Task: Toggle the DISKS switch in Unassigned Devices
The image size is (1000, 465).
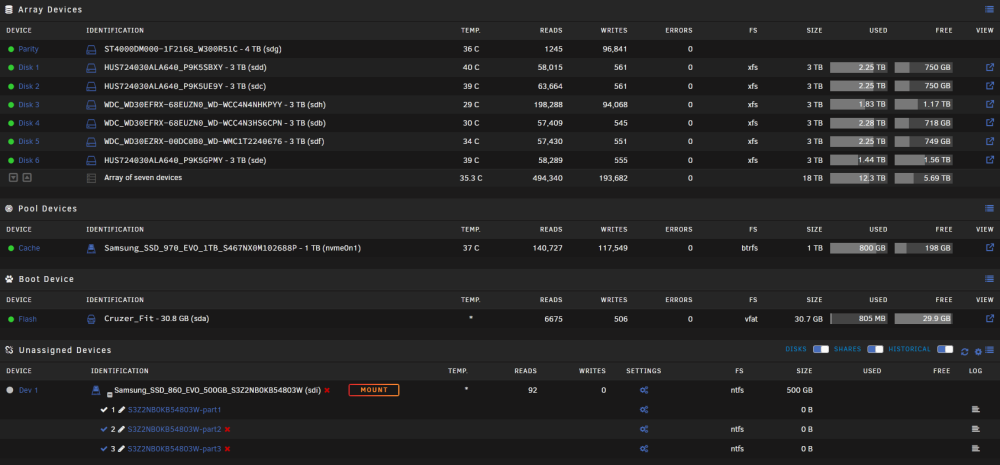Action: [x=820, y=350]
